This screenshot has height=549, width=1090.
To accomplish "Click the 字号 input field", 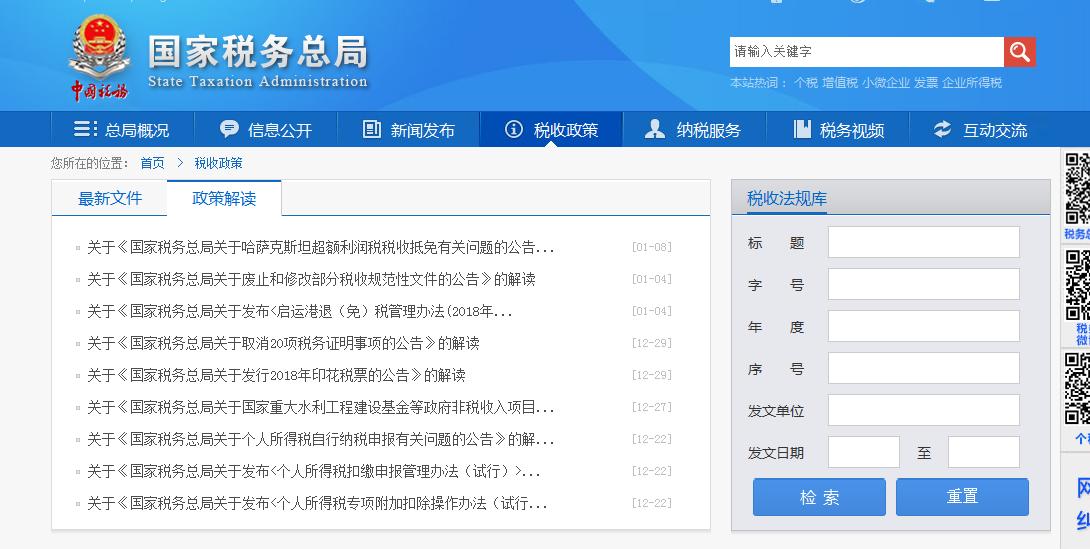I will tap(924, 284).
